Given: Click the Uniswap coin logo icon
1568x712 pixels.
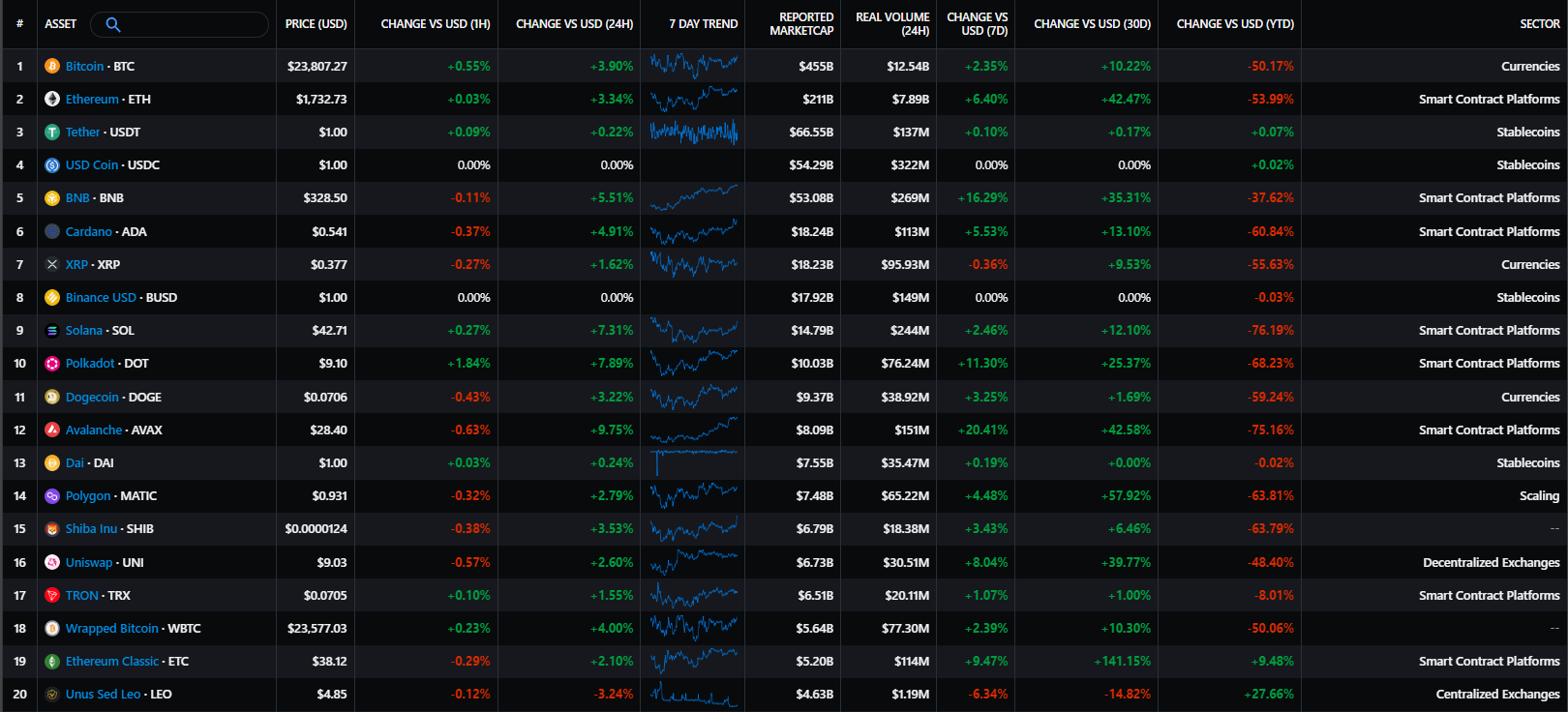Looking at the screenshot, I should point(52,562).
